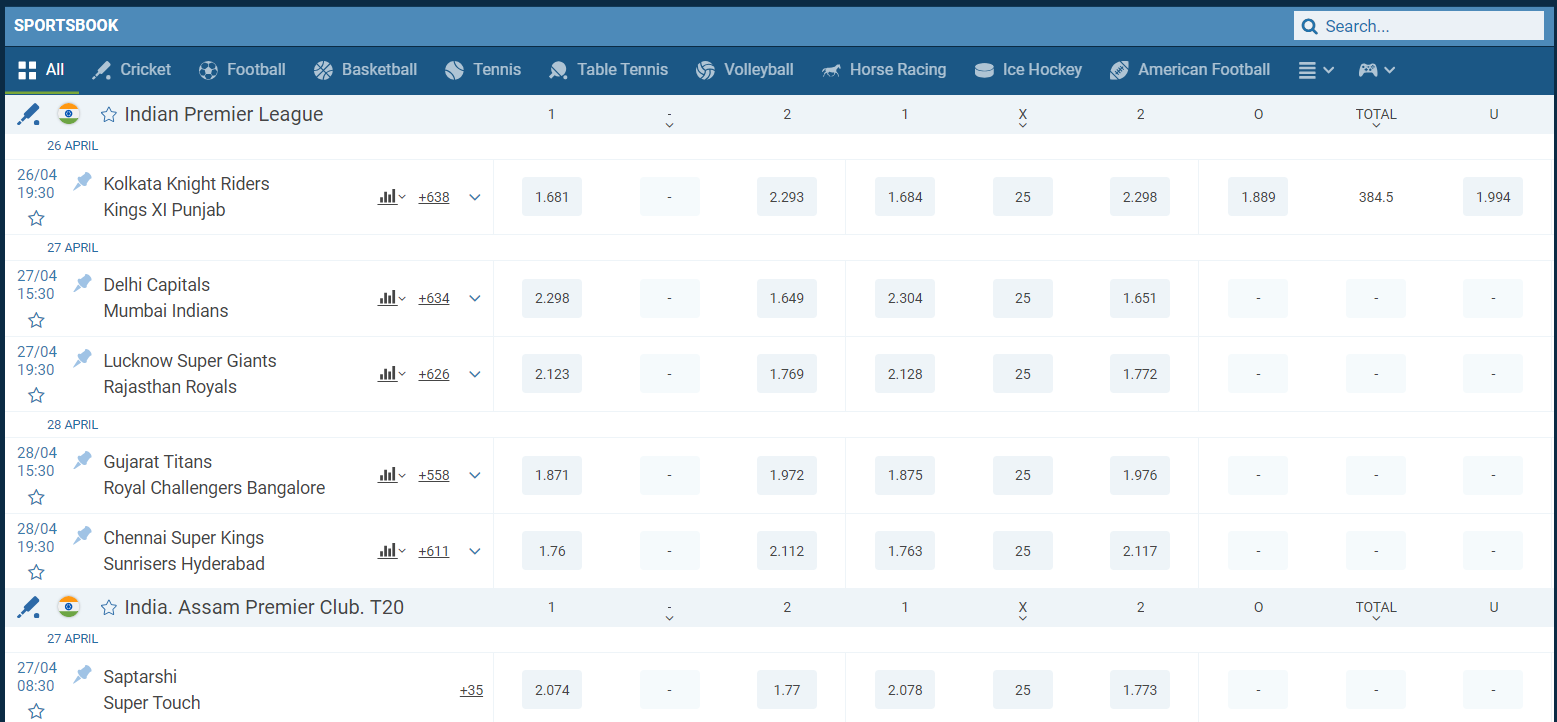
Task: Open the +638 additional markets link
Action: pos(434,197)
